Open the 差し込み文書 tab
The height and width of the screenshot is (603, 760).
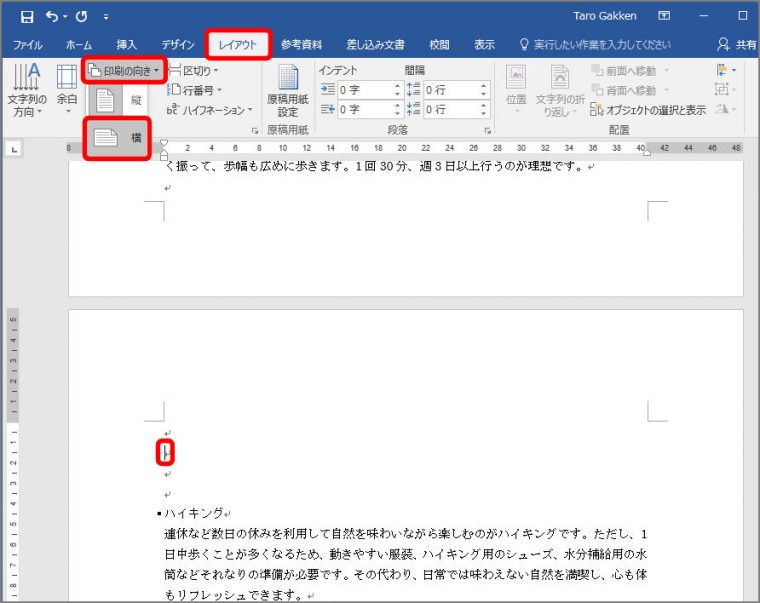tap(376, 45)
